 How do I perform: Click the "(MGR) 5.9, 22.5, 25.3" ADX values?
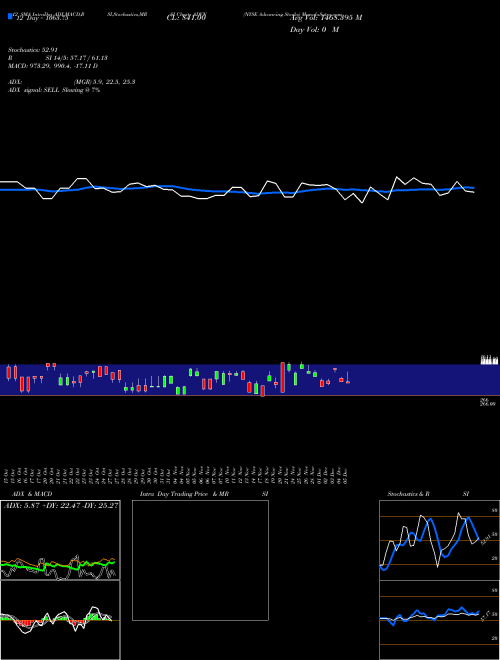(105, 82)
